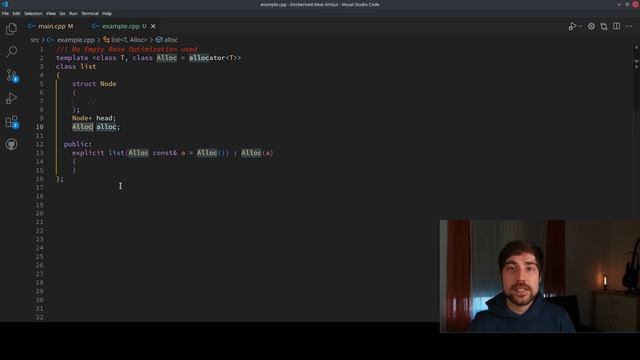Switch to the example.cpp tab
Image resolution: width=640 pixels, height=360 pixels.
click(x=121, y=26)
